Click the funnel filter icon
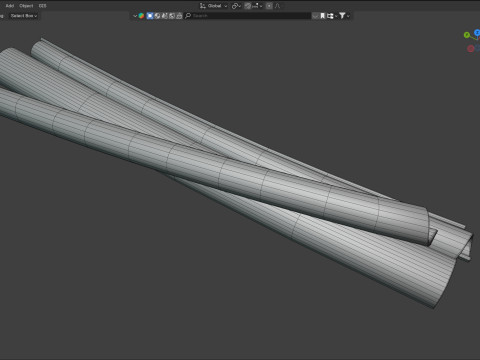The height and width of the screenshot is (360, 480). pyautogui.click(x=342, y=16)
